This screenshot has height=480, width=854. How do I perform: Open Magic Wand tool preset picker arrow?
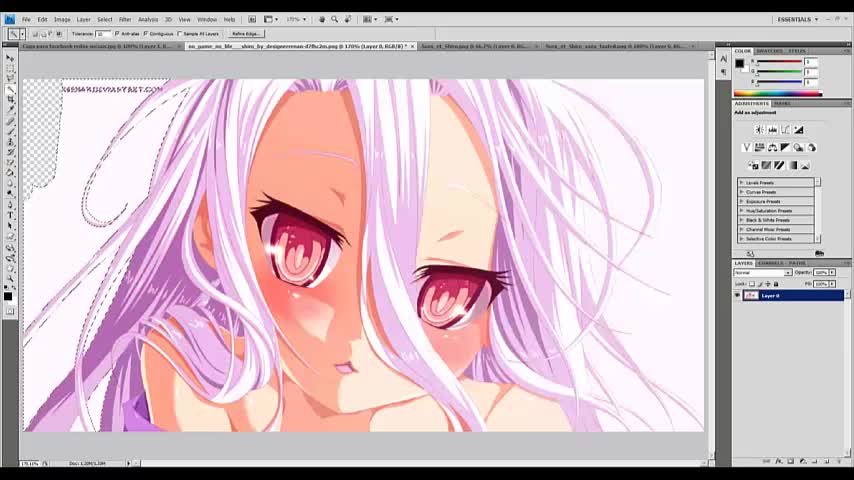tap(22, 34)
